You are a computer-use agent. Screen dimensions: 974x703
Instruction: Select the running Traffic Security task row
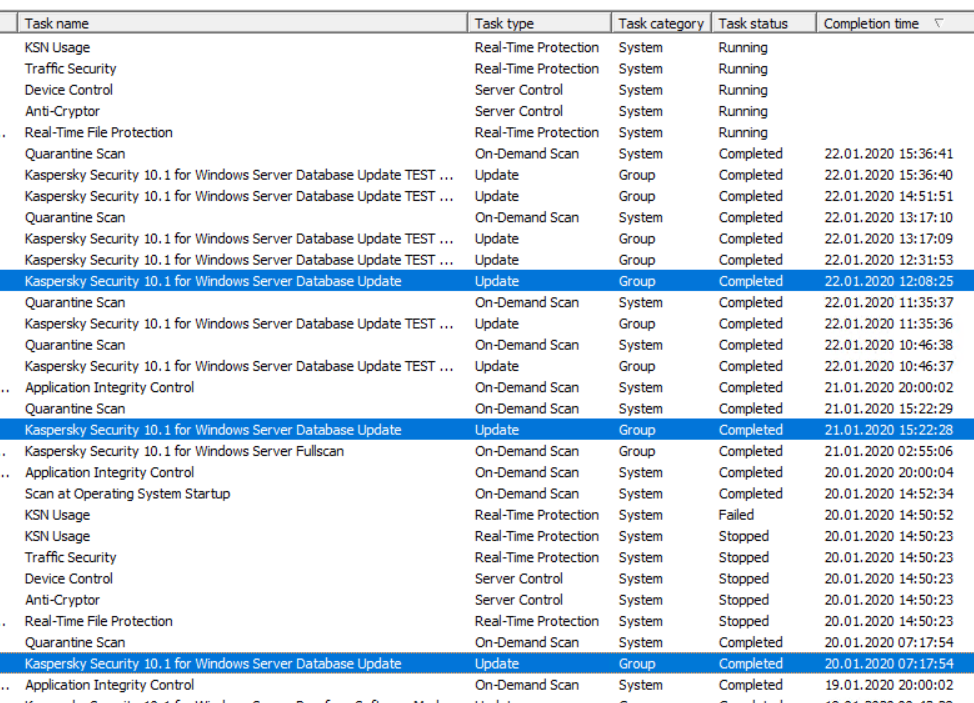coord(70,69)
